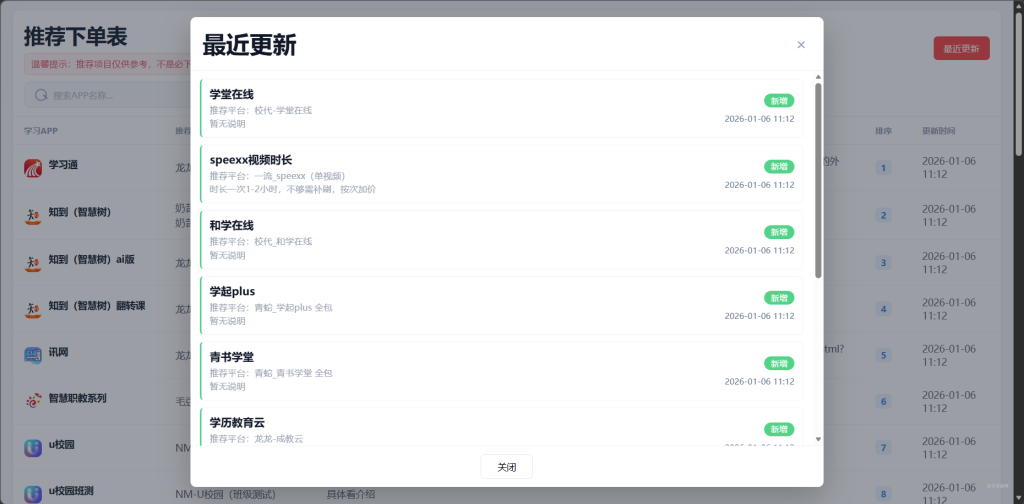Click the 新增 badge on 学堂在线
Image resolution: width=1024 pixels, height=504 pixels.
tap(779, 101)
